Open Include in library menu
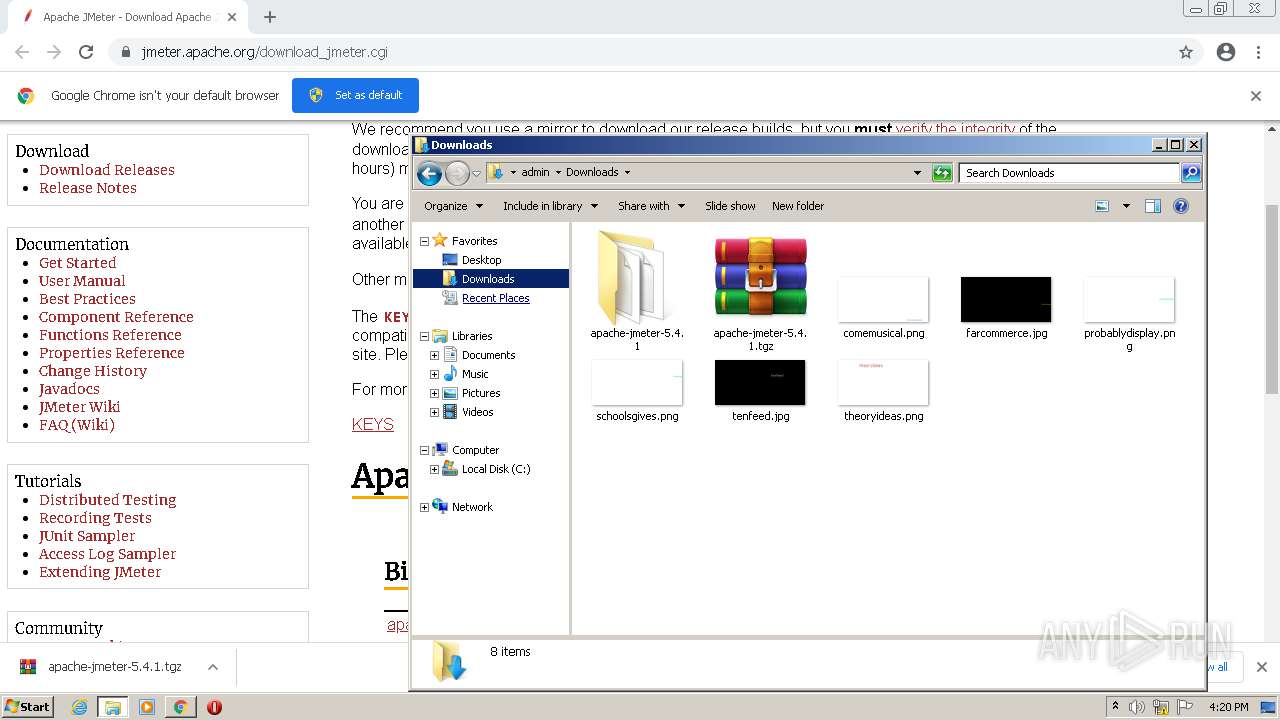The image size is (1280, 720). (x=550, y=206)
